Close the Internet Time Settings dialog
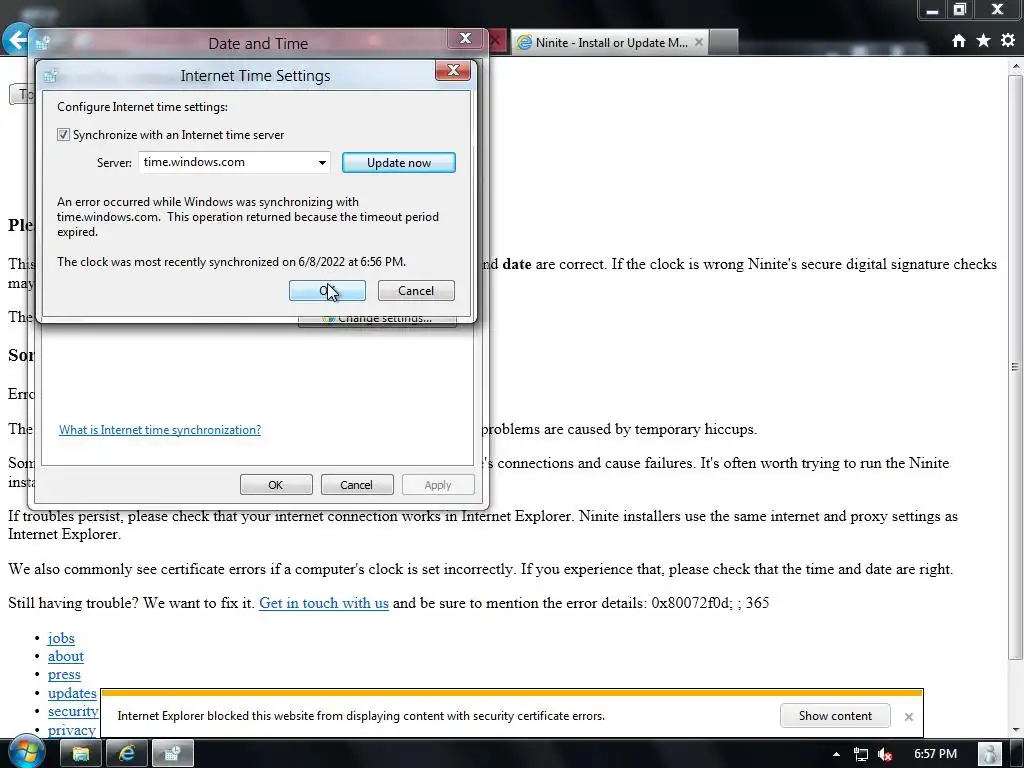 coord(453,71)
